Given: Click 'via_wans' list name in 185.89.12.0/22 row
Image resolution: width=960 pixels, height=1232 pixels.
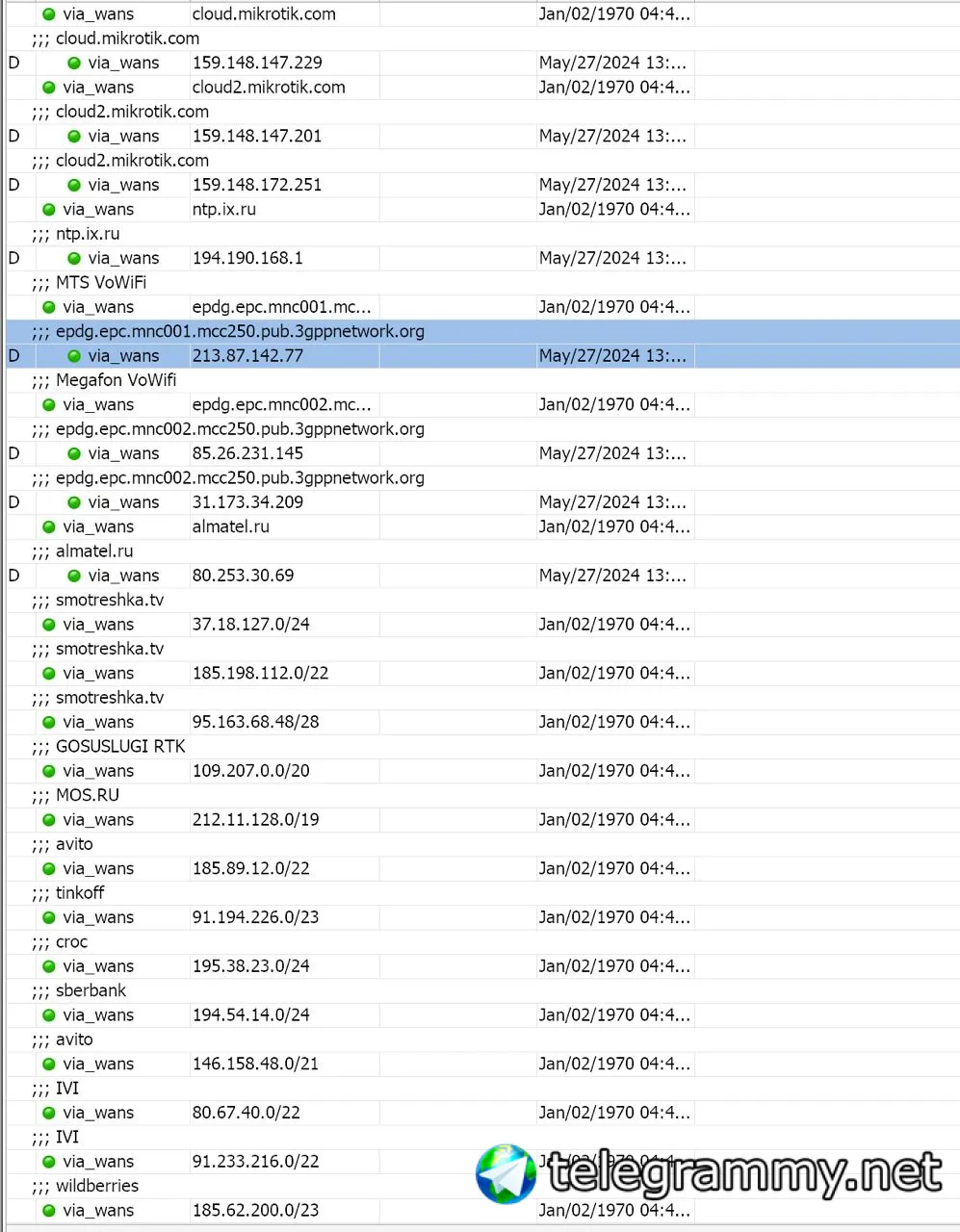Looking at the screenshot, I should (98, 868).
